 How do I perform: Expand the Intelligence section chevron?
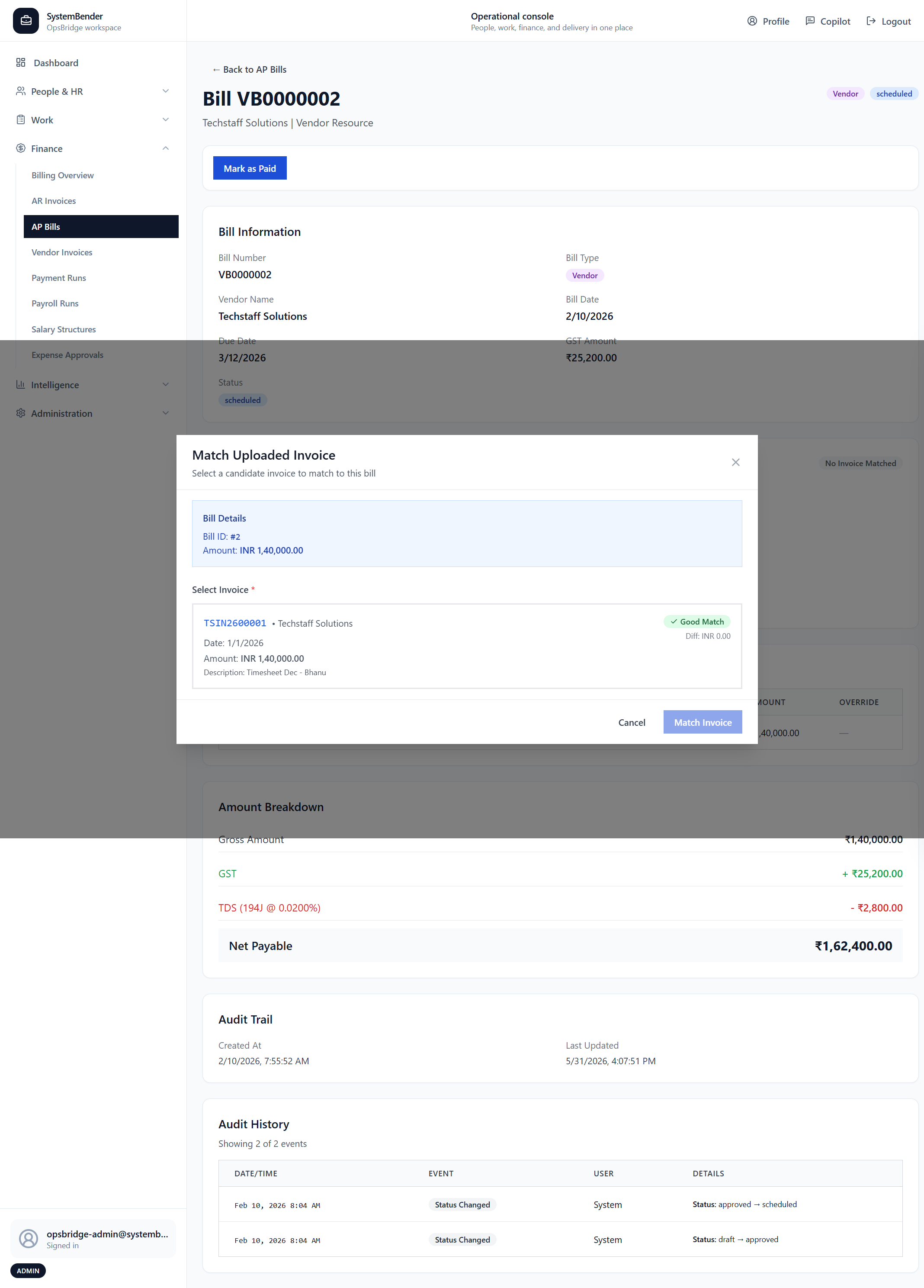click(x=166, y=384)
